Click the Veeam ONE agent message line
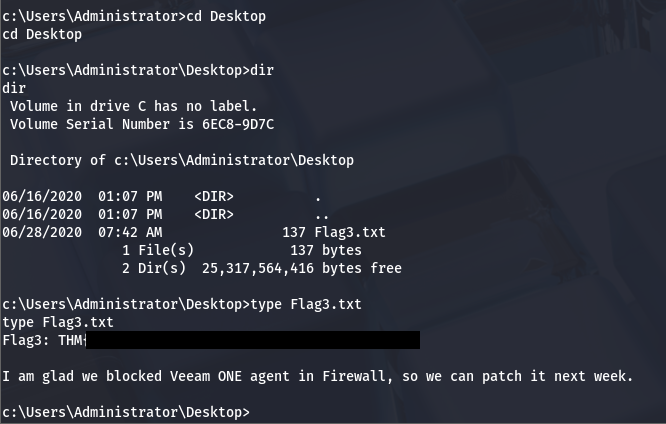666x424 pixels. (x=318, y=376)
